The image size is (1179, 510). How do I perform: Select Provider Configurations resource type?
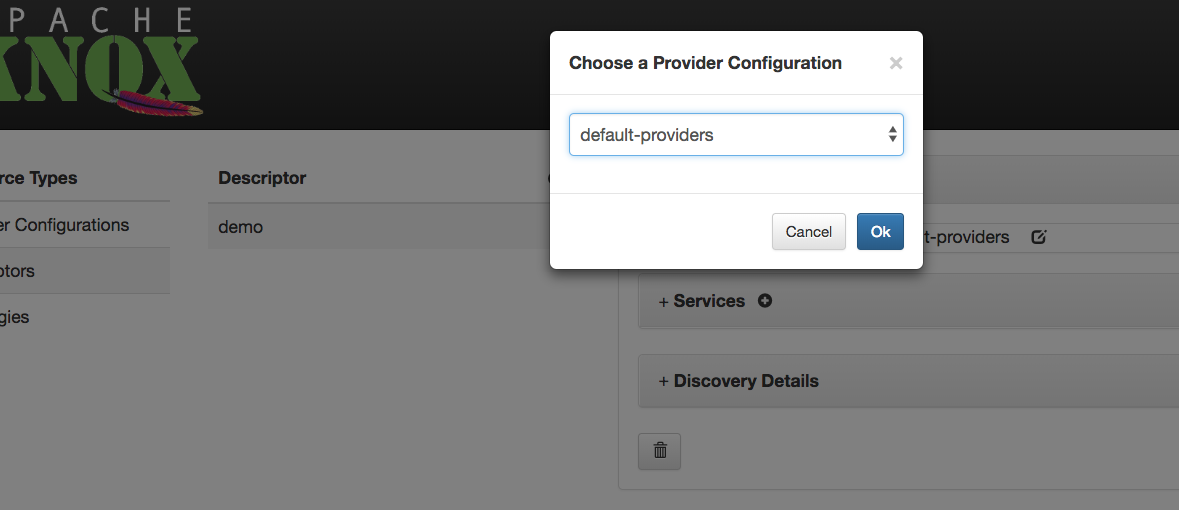pos(65,225)
